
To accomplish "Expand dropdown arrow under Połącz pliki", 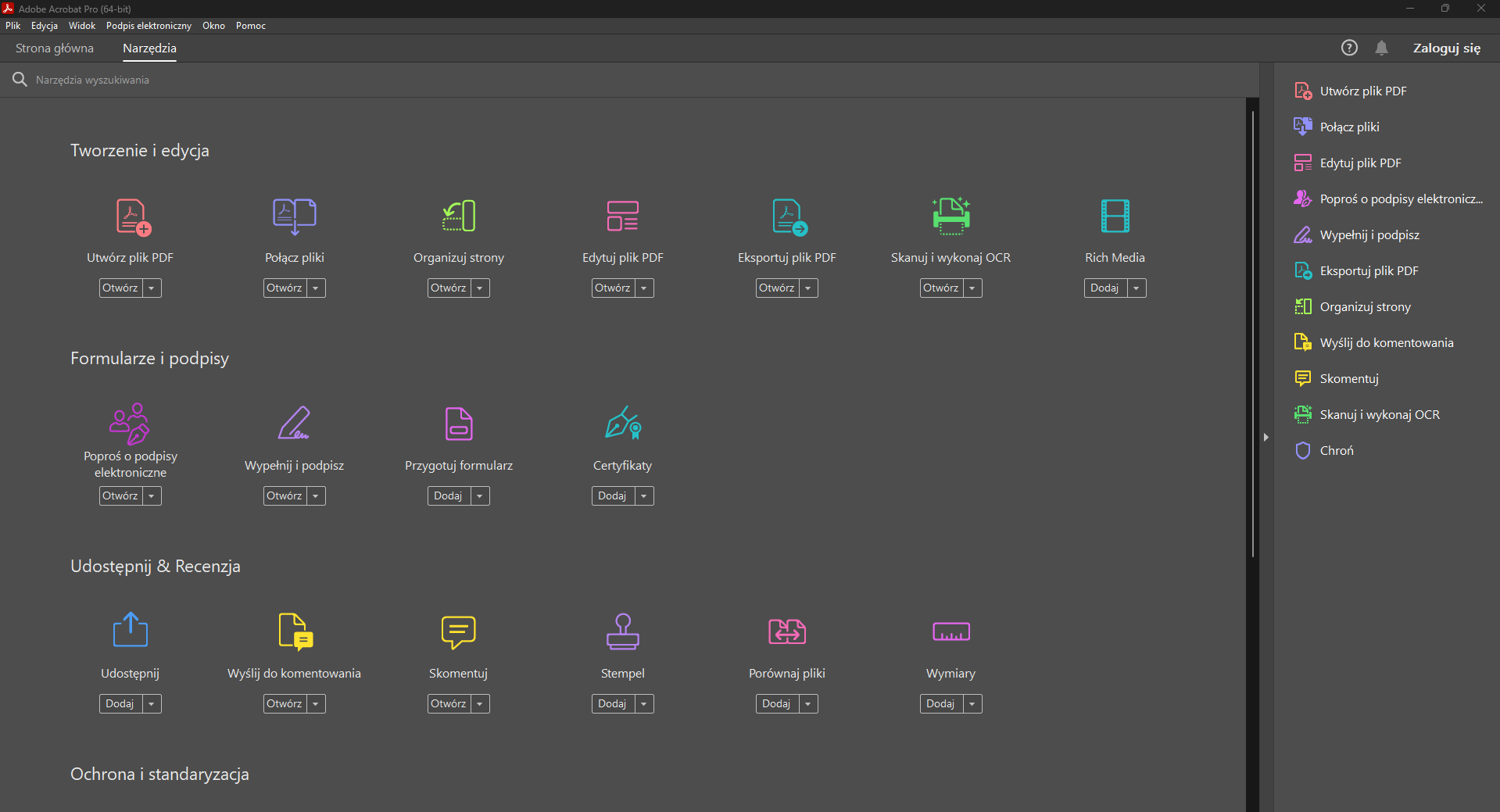I will [x=316, y=288].
